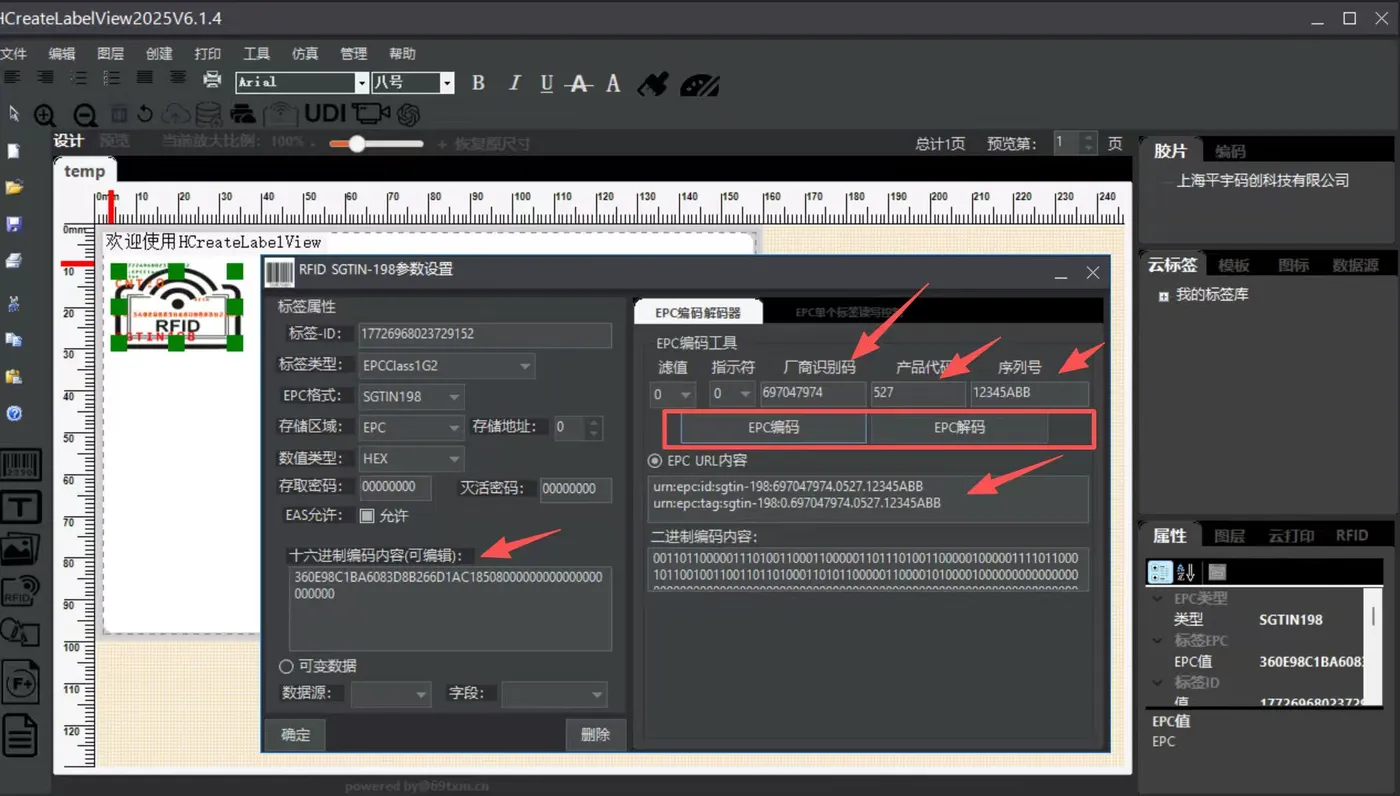Open the 工具 menu
1400x796 pixels.
pyautogui.click(x=256, y=54)
